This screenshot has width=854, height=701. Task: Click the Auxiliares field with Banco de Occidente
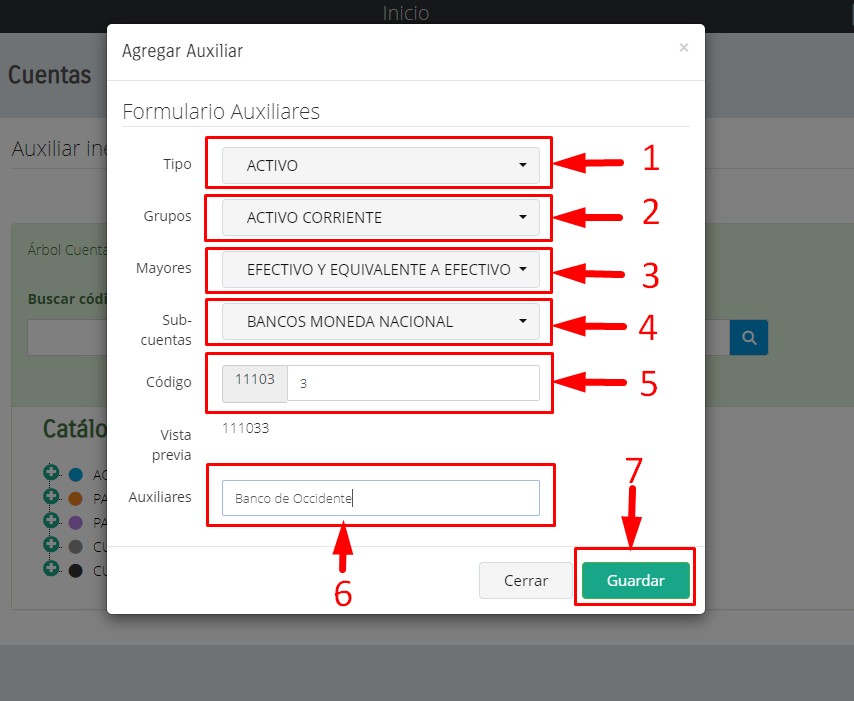(x=381, y=498)
